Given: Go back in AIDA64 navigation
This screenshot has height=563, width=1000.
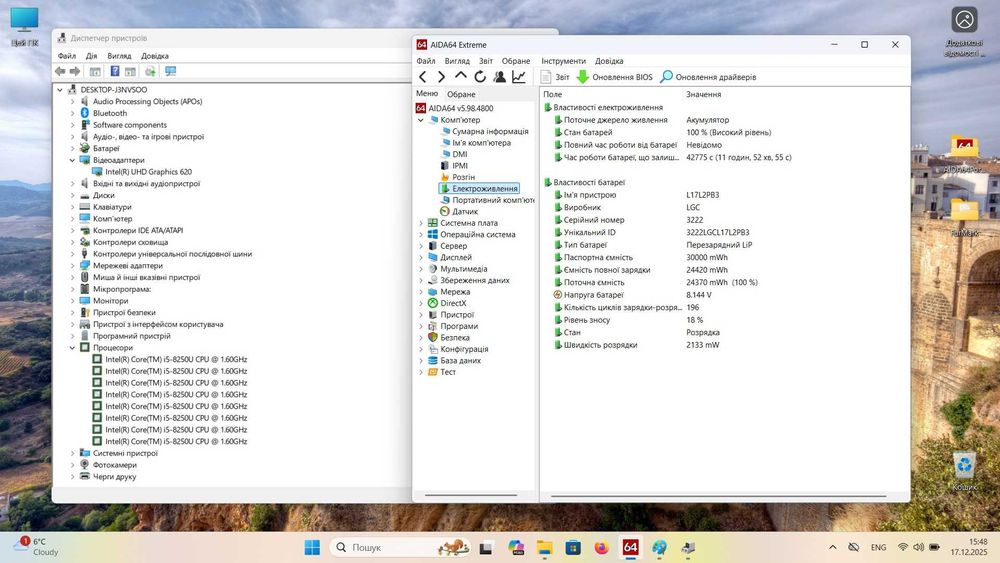Looking at the screenshot, I should click(x=422, y=77).
